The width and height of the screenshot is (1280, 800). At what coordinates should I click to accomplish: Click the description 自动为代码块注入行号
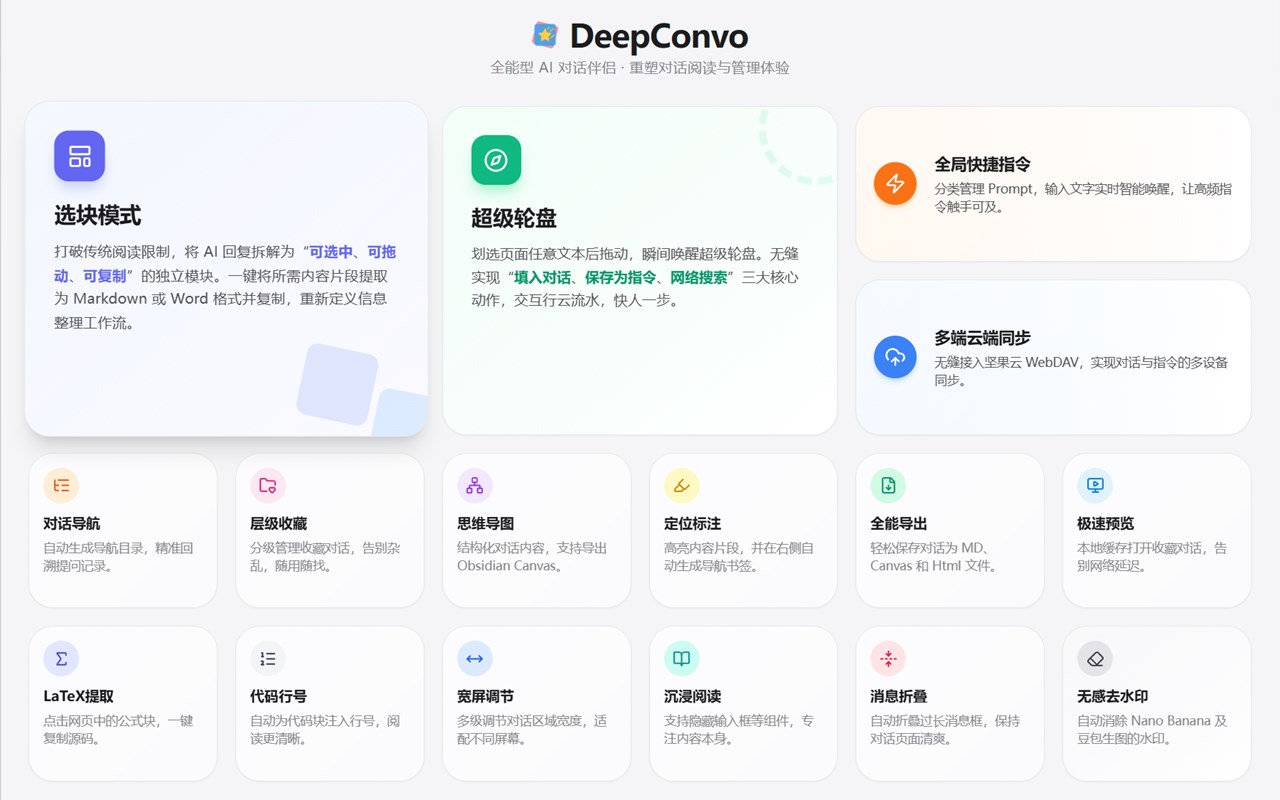[x=325, y=730]
